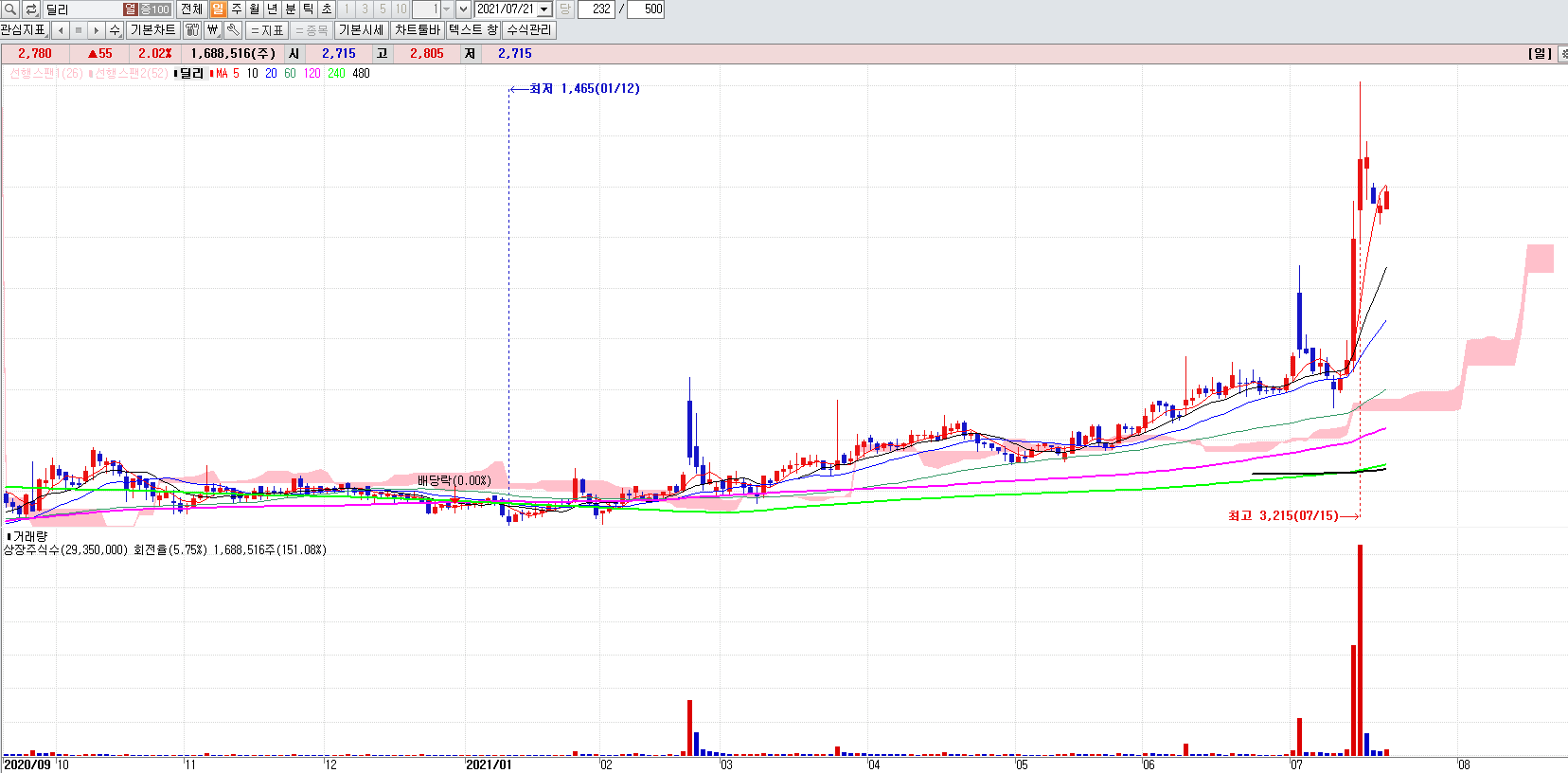Click the expand icon at top right
The image size is (1568, 773).
[x=1562, y=54]
